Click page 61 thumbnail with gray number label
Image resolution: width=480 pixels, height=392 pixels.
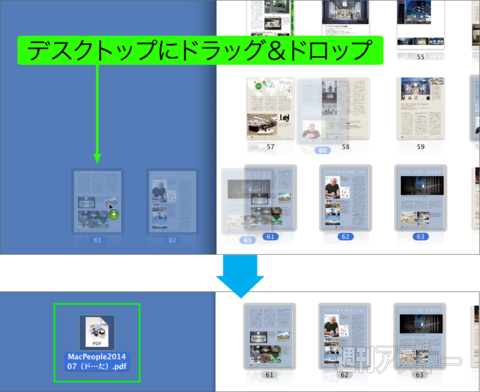[269, 336]
